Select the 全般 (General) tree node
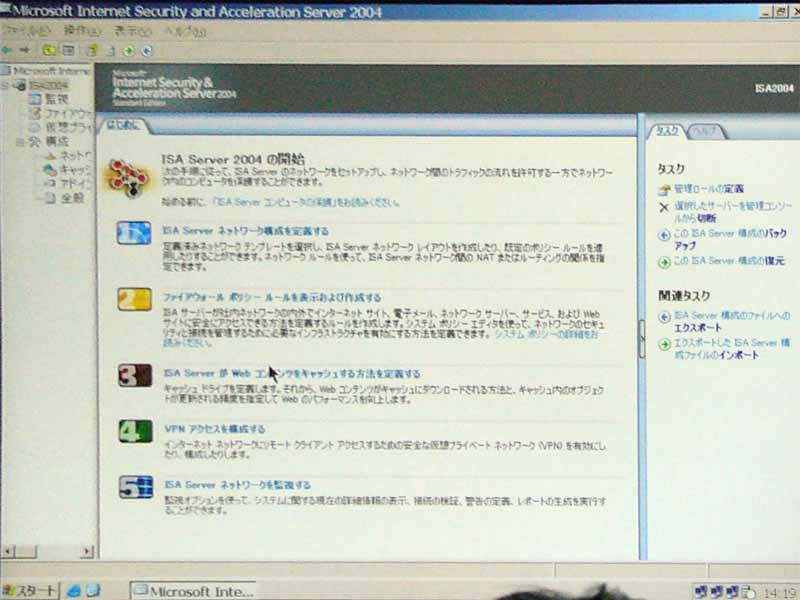Image resolution: width=800 pixels, height=600 pixels. coord(65,198)
